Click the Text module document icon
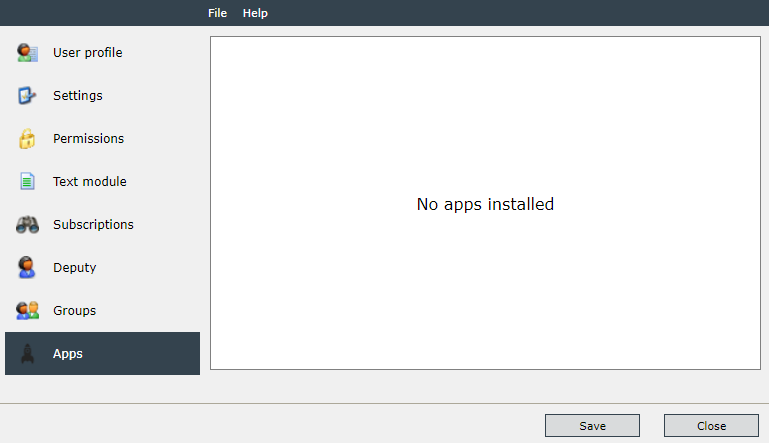The height and width of the screenshot is (443, 769). pos(27,181)
